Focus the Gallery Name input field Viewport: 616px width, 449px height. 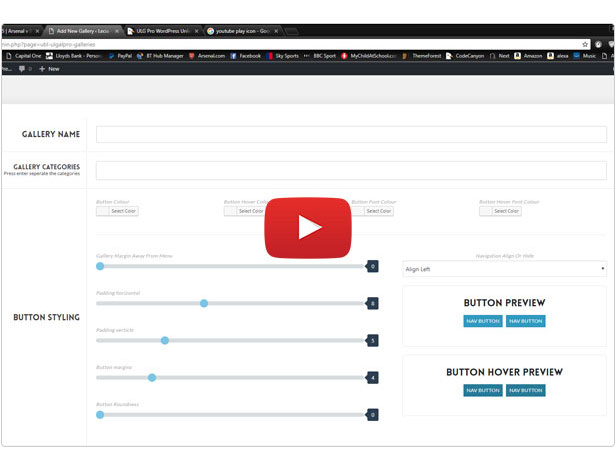[x=351, y=134]
